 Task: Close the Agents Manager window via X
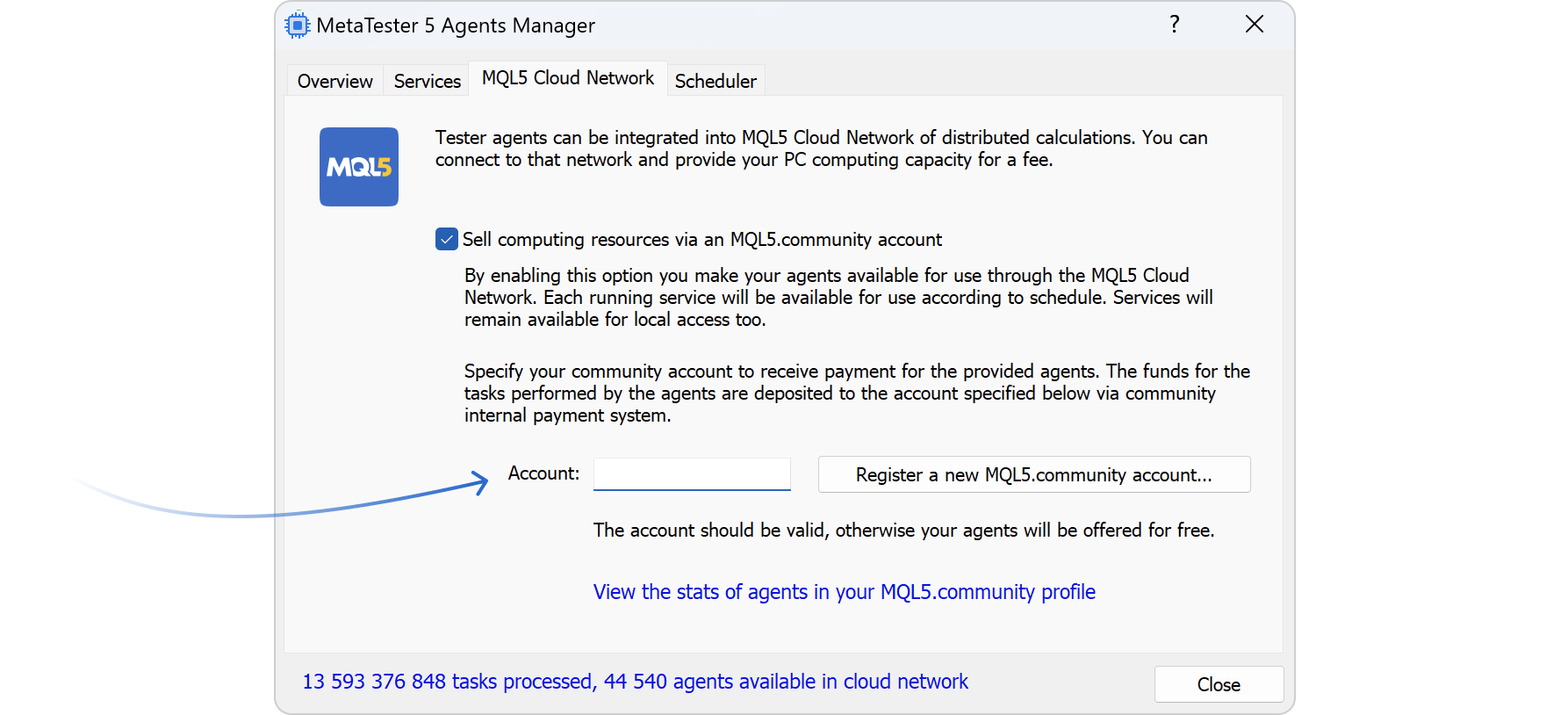[x=1255, y=25]
